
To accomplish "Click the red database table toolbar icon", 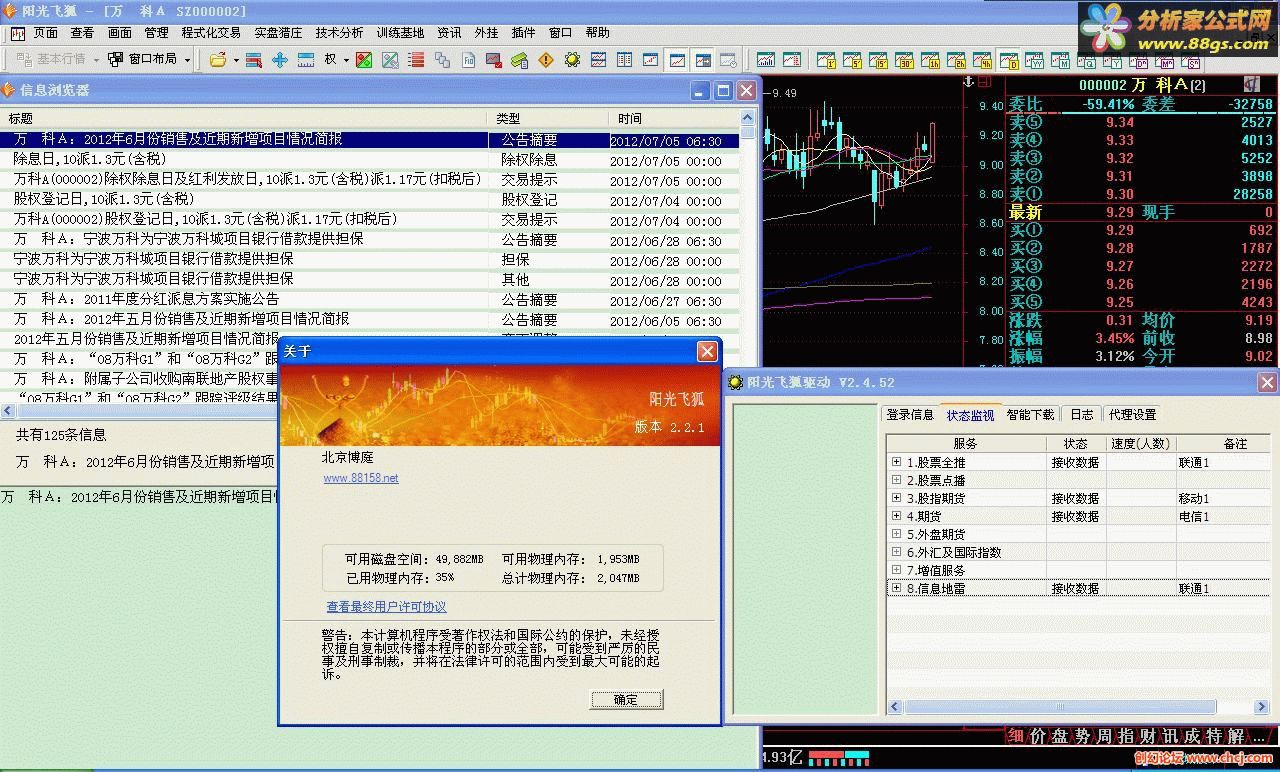I will [x=253, y=60].
